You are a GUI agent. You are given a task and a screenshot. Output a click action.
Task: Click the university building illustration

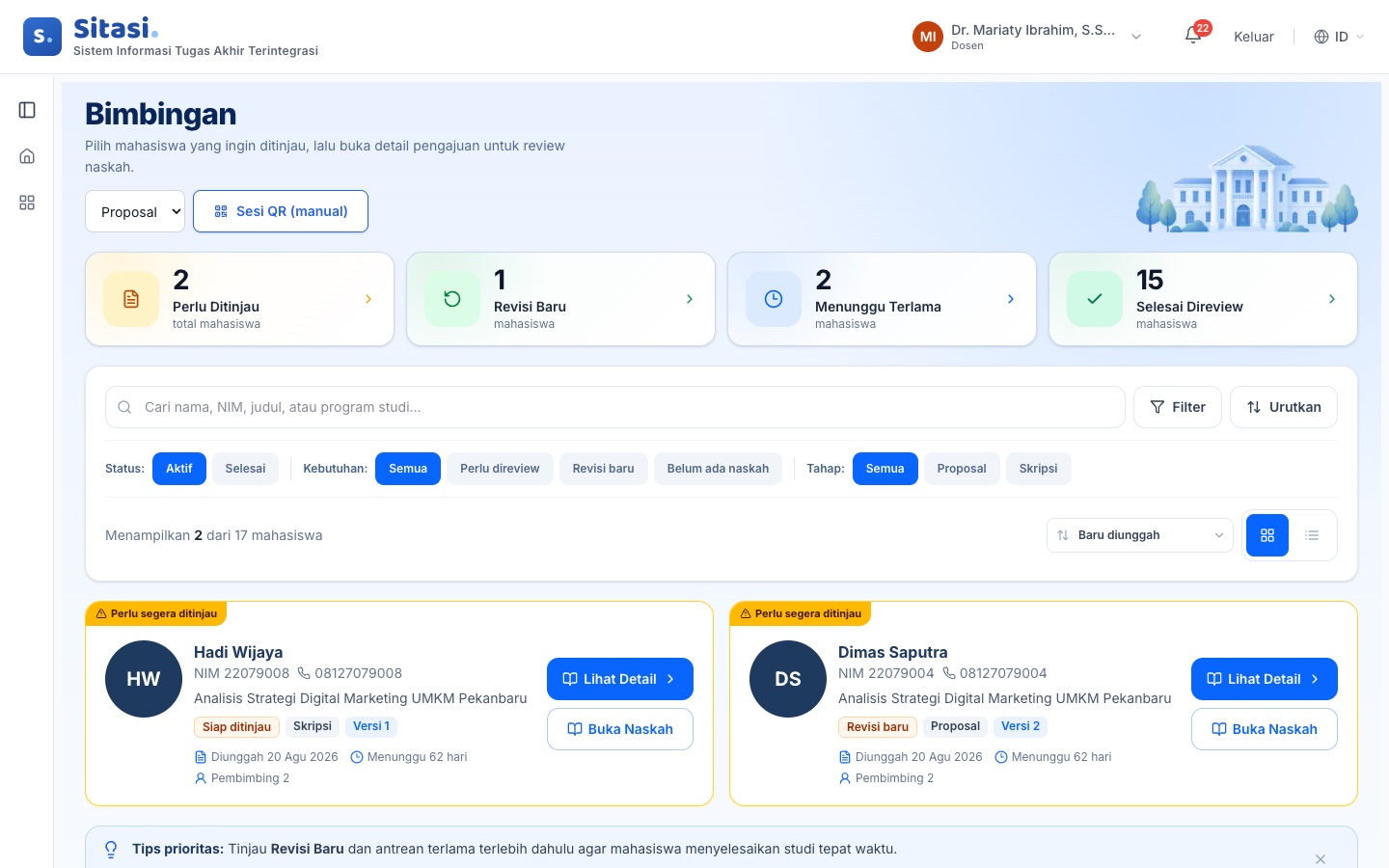[1246, 188]
